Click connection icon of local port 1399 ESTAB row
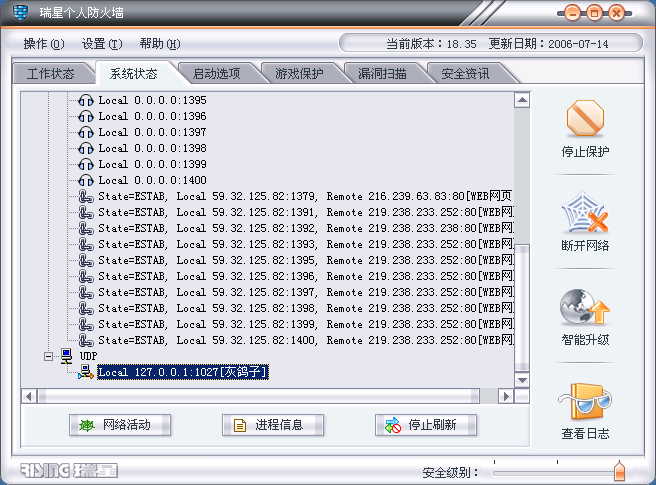This screenshot has width=656, height=485. pyautogui.click(x=86, y=324)
